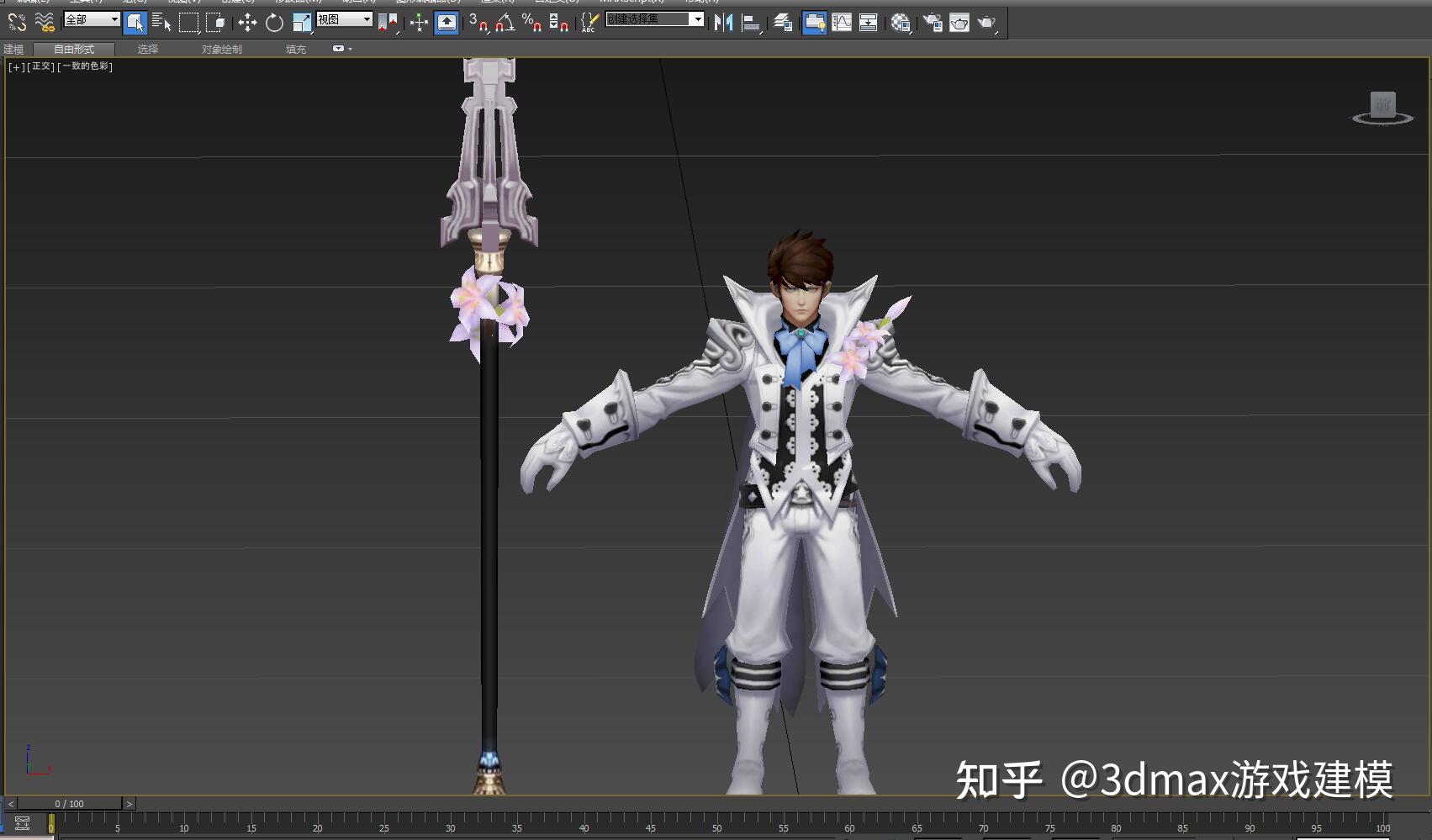Expand the 创建选择集 dropdown arrow
Viewport: 1432px width, 840px height.
[698, 19]
